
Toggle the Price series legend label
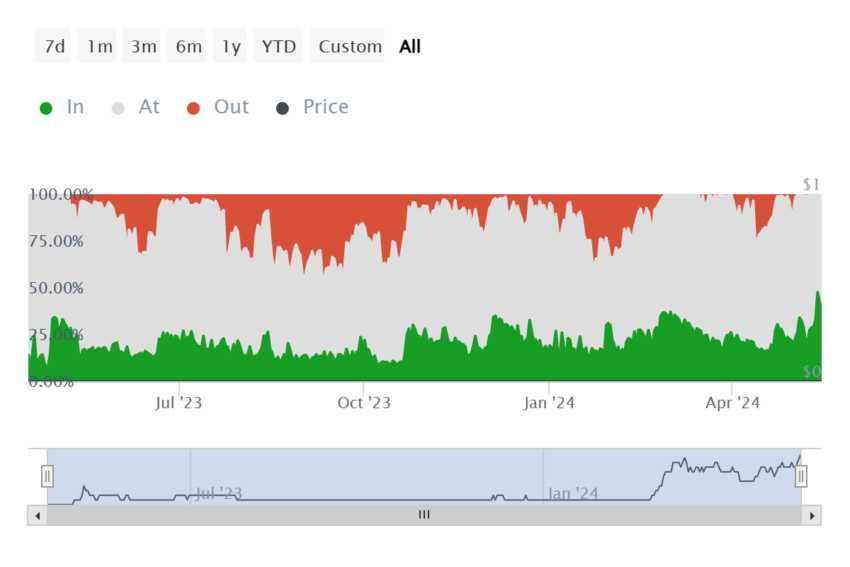326,107
